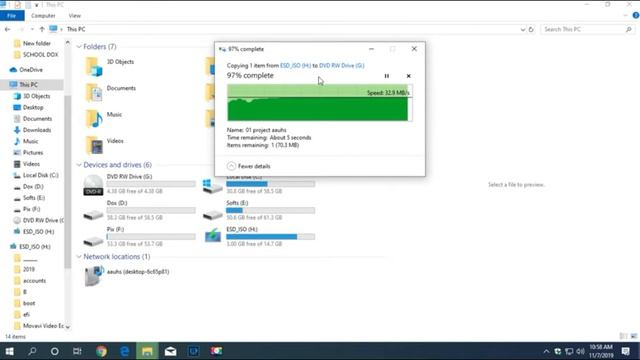Open Cortana from the taskbar
The width and height of the screenshot is (640, 360).
pos(54,351)
